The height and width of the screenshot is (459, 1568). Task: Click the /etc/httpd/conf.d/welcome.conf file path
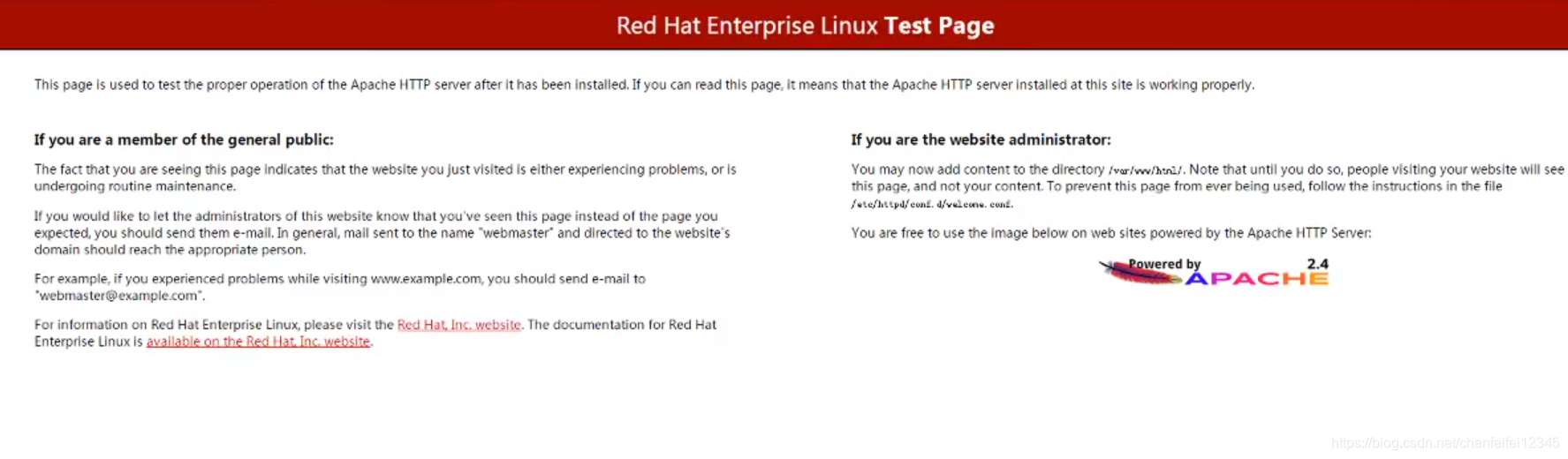click(x=932, y=204)
